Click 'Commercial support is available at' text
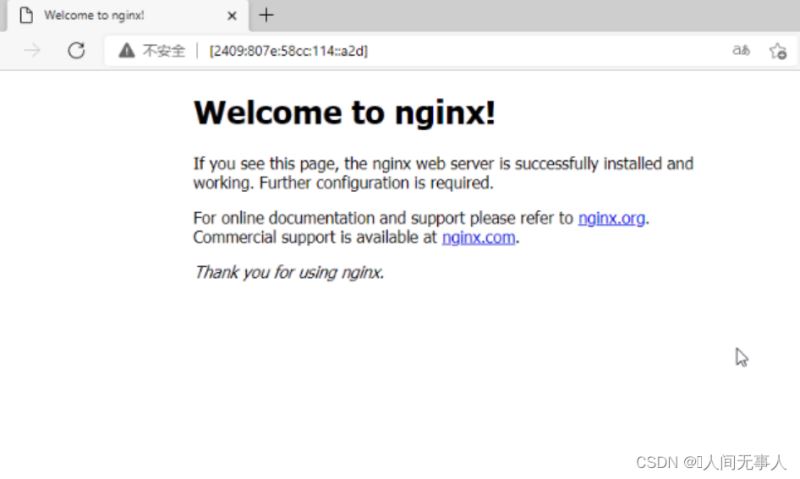Viewport: 800px width, 479px height. [x=315, y=237]
